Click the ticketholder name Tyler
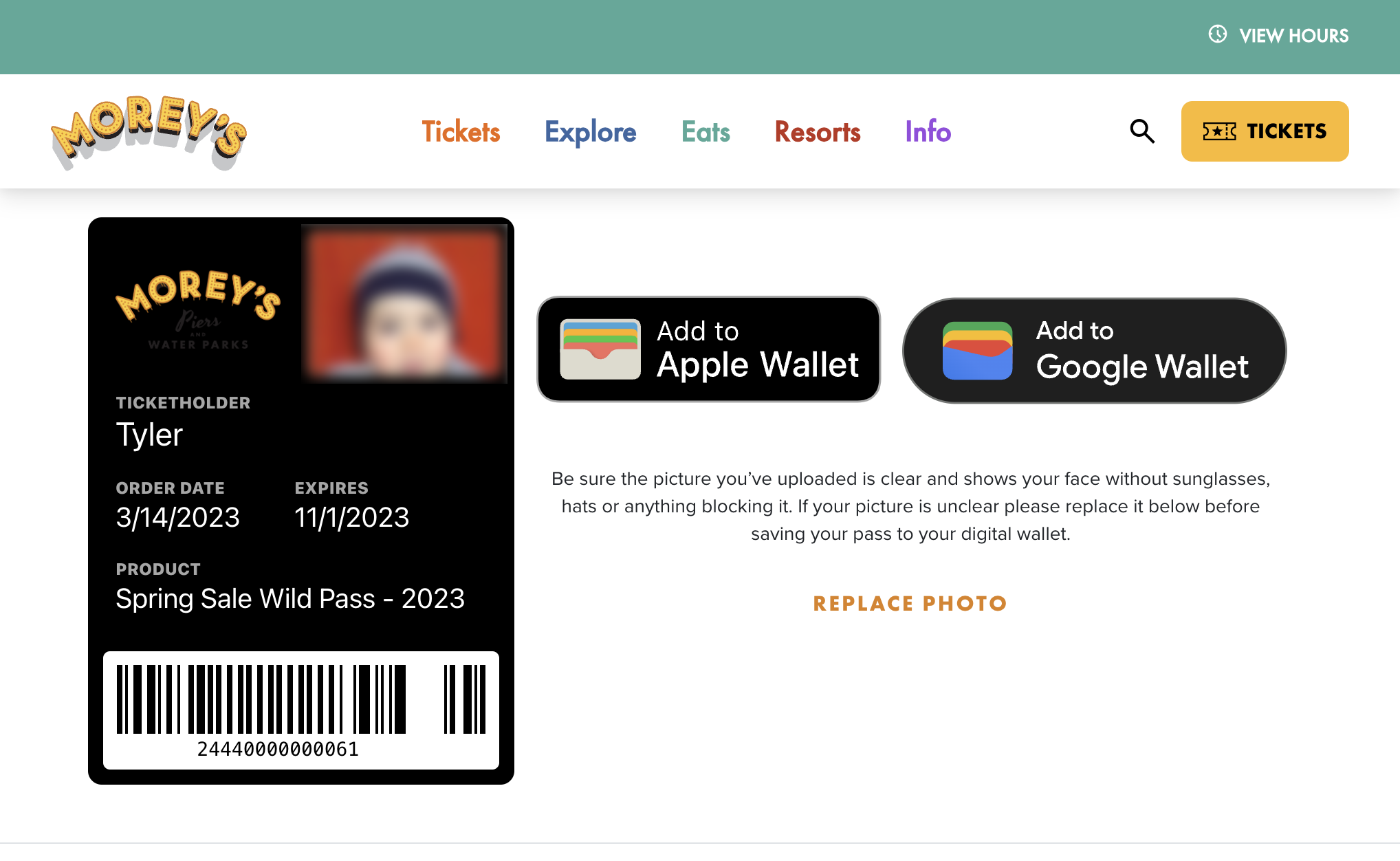The image size is (1400, 861). pos(149,435)
